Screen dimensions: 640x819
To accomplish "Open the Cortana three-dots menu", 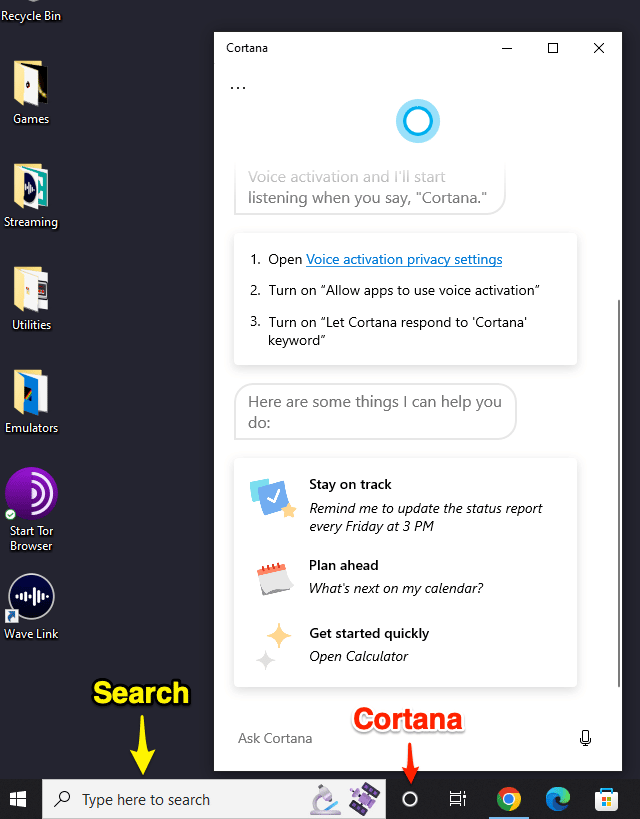I will pyautogui.click(x=238, y=88).
